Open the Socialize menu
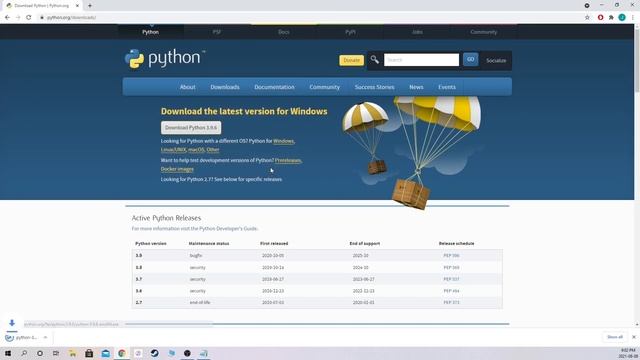 (496, 60)
